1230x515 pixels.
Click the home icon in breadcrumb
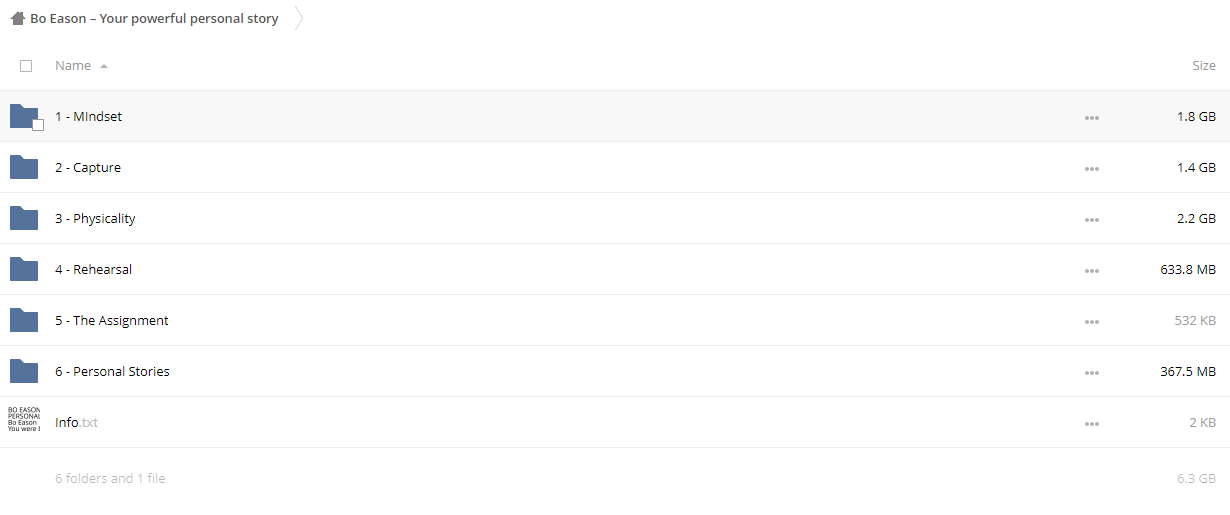coord(18,18)
